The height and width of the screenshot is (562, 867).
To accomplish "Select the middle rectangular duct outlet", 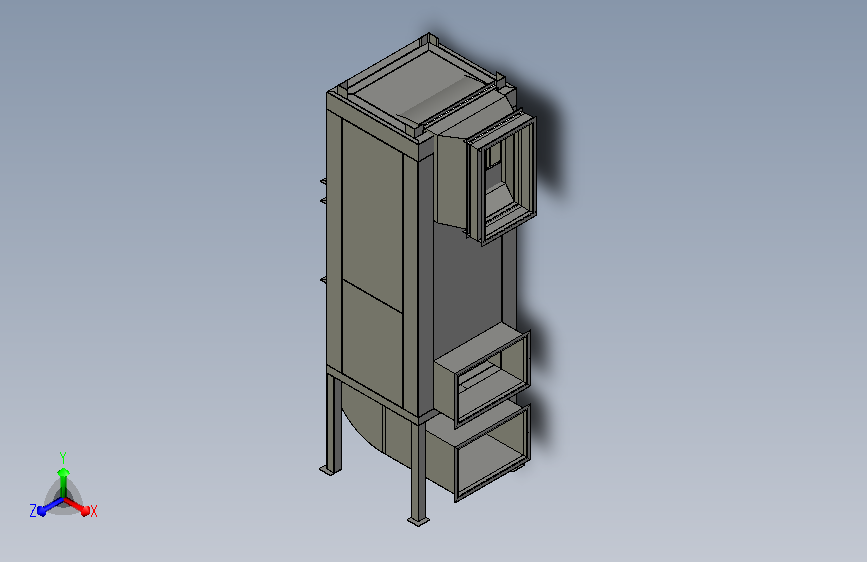I will tap(492, 379).
